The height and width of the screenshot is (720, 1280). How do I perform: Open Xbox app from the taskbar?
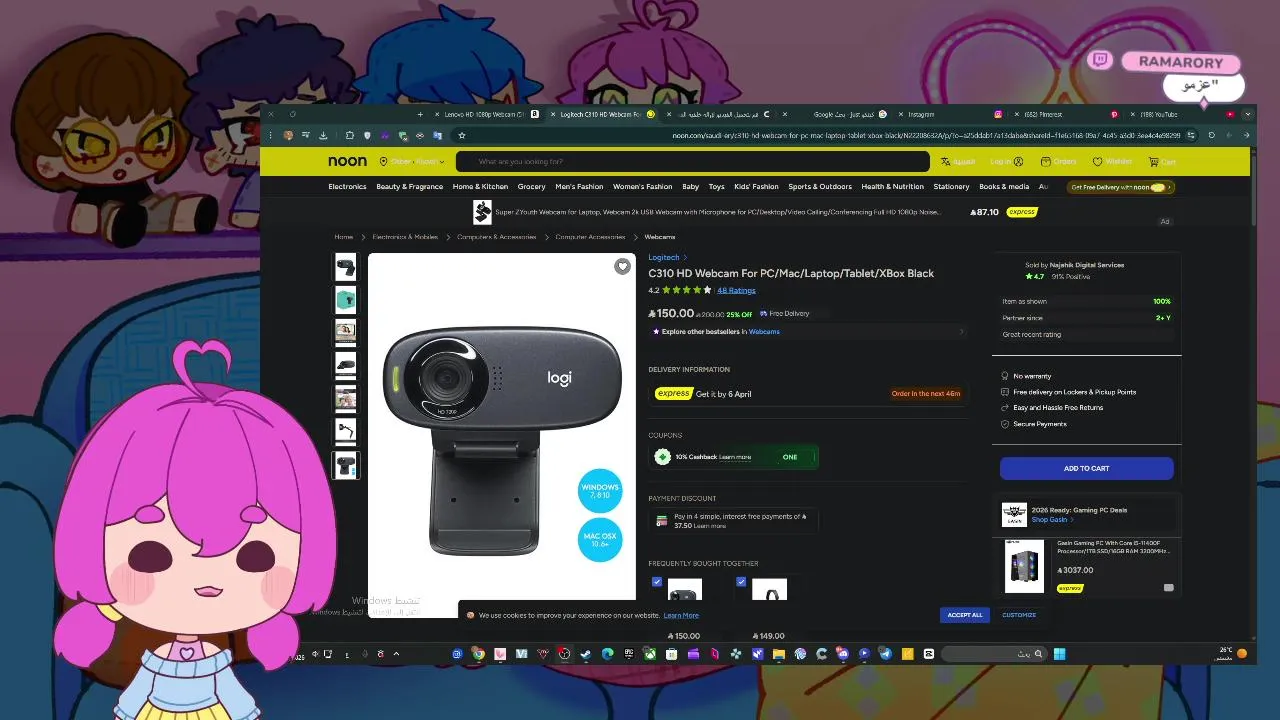click(649, 654)
